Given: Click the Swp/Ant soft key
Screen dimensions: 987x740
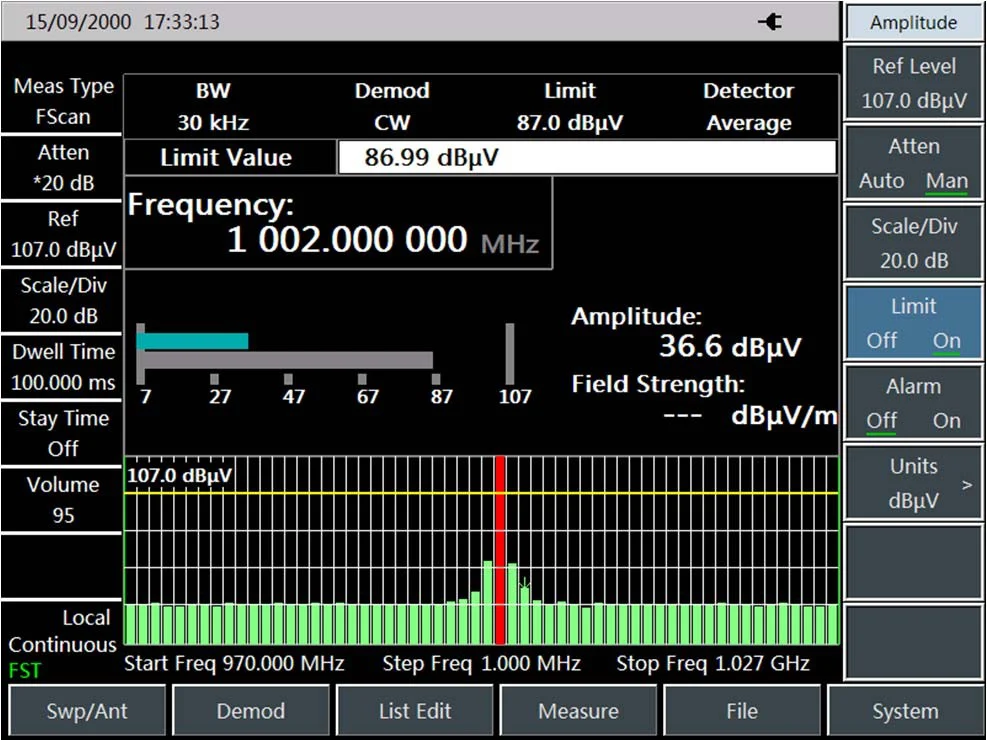Looking at the screenshot, I should coord(88,711).
